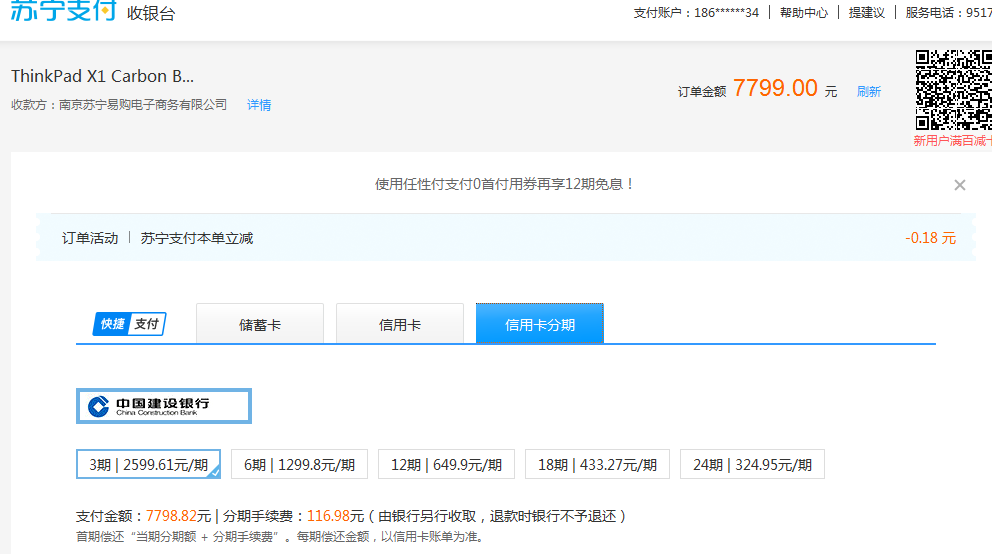992x554 pixels.
Task: Click the 服务电话 service phone text
Action: point(948,13)
